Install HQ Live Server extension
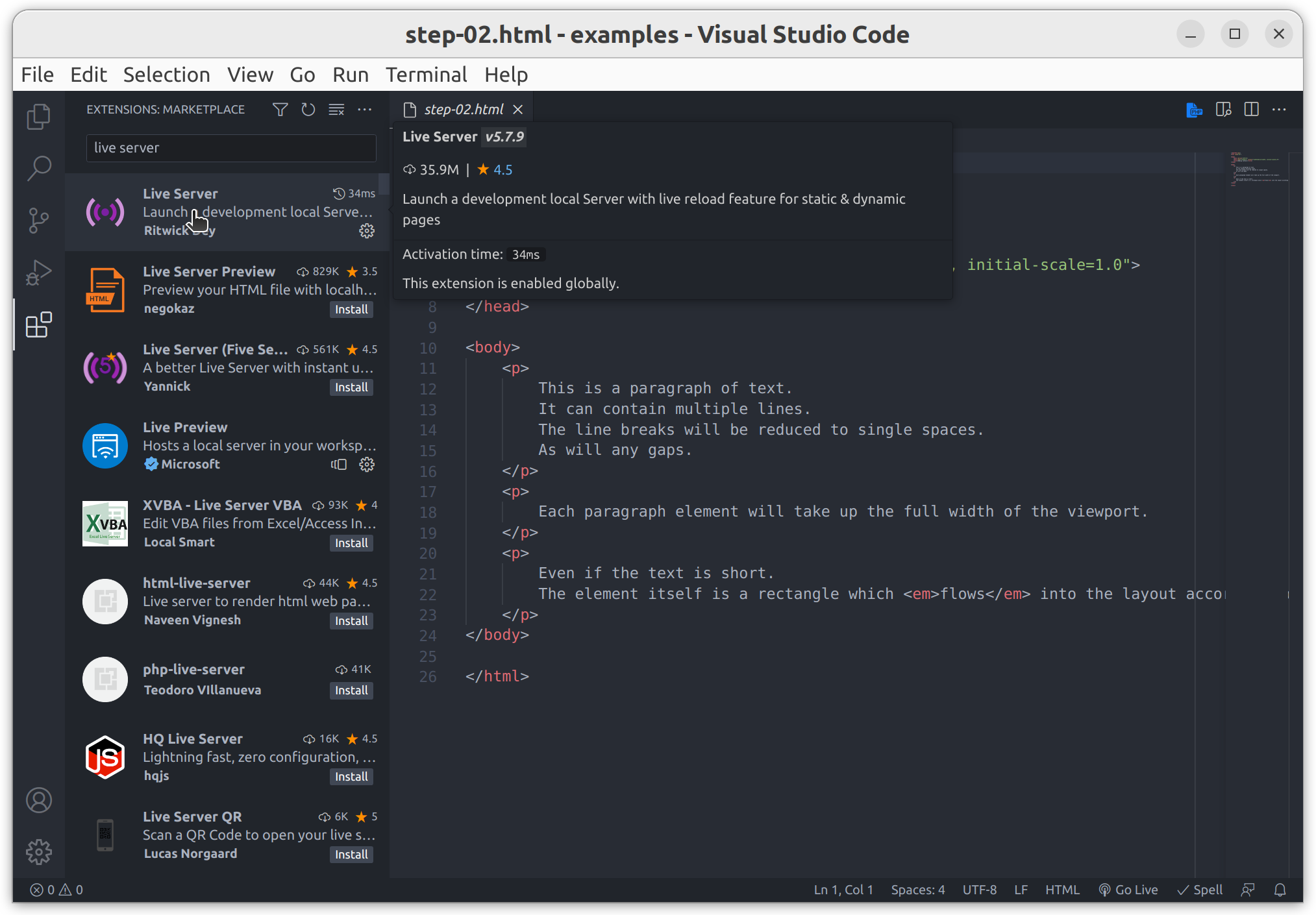Viewport: 1316px width, 915px height. pos(351,777)
